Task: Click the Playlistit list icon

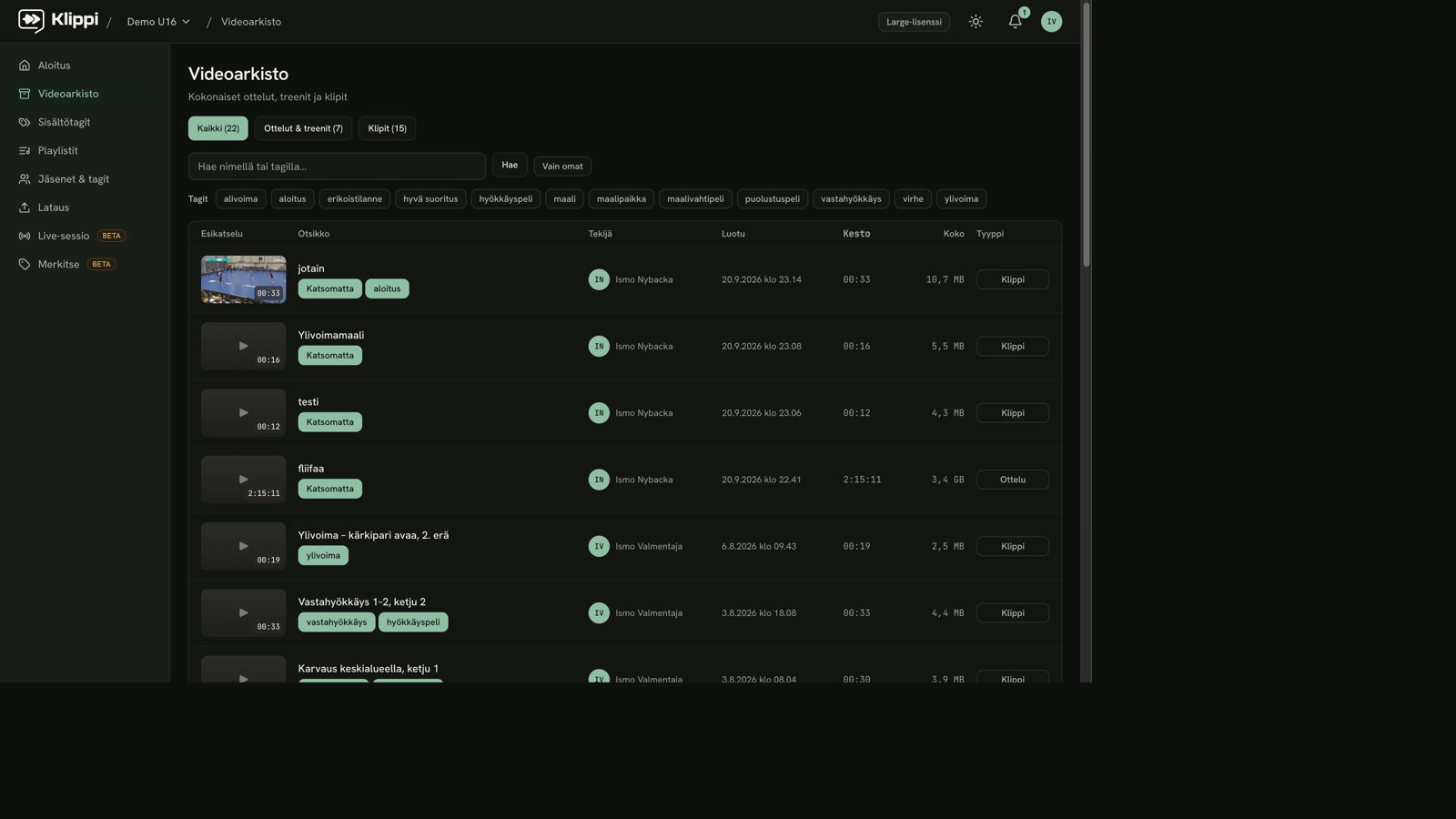Action: click(x=25, y=151)
